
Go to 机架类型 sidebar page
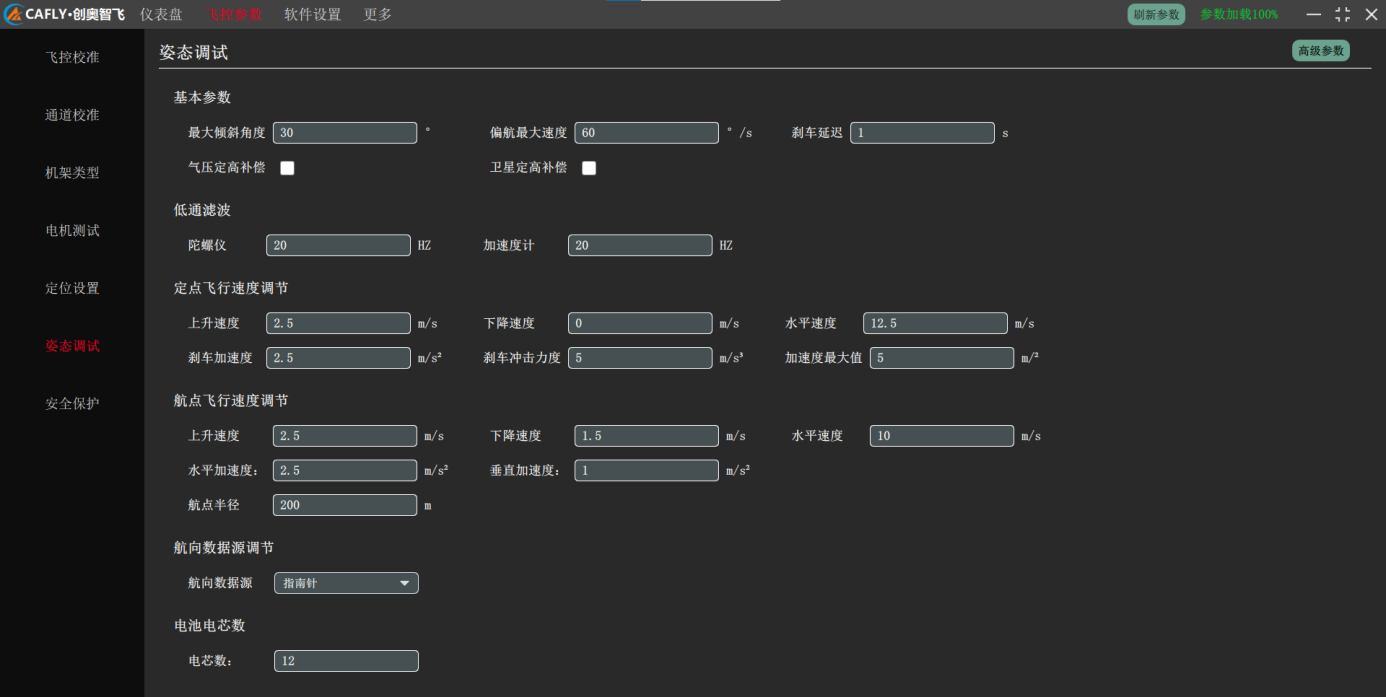tap(72, 173)
